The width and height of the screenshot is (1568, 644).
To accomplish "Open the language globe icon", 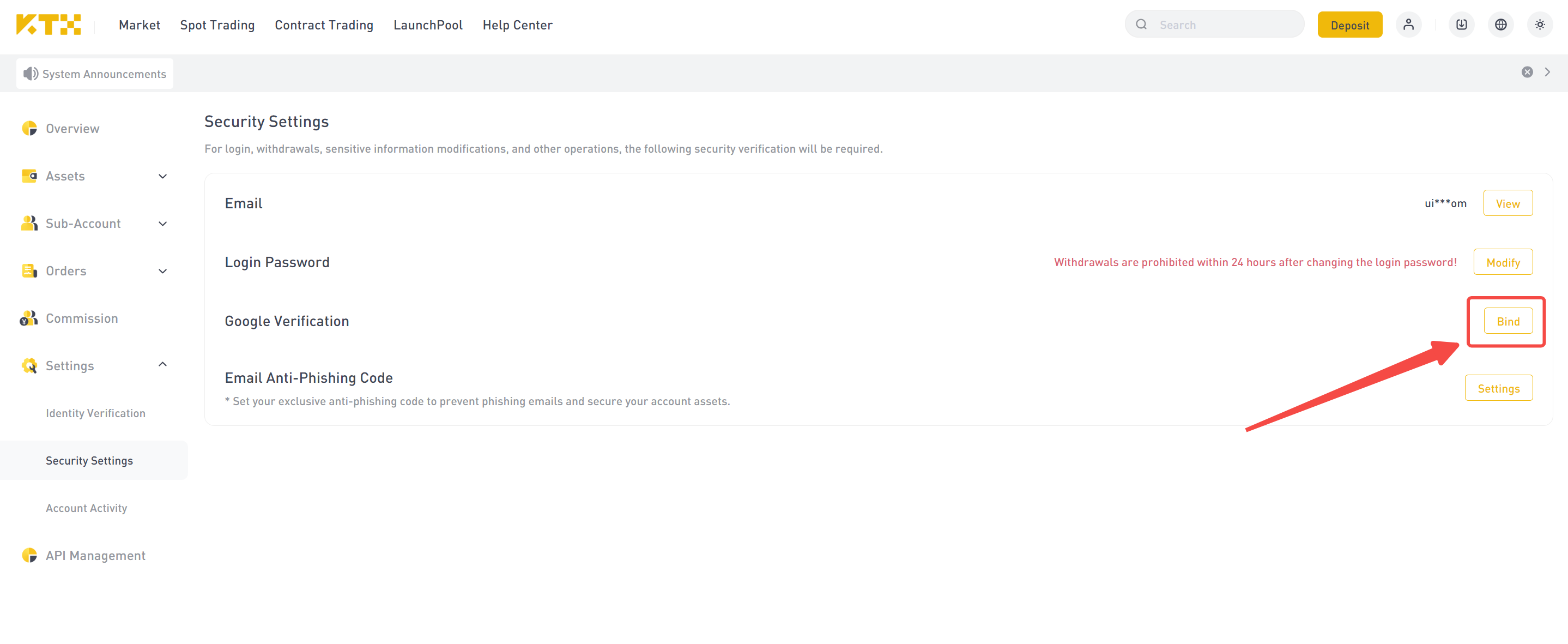I will click(1501, 25).
